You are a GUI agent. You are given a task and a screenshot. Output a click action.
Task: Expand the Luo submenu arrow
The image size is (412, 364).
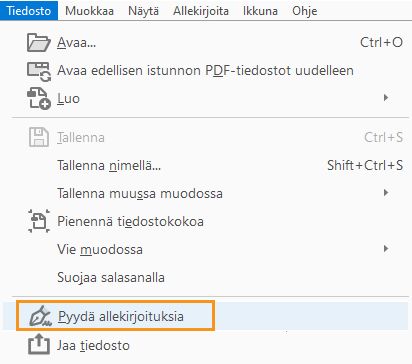coord(386,98)
